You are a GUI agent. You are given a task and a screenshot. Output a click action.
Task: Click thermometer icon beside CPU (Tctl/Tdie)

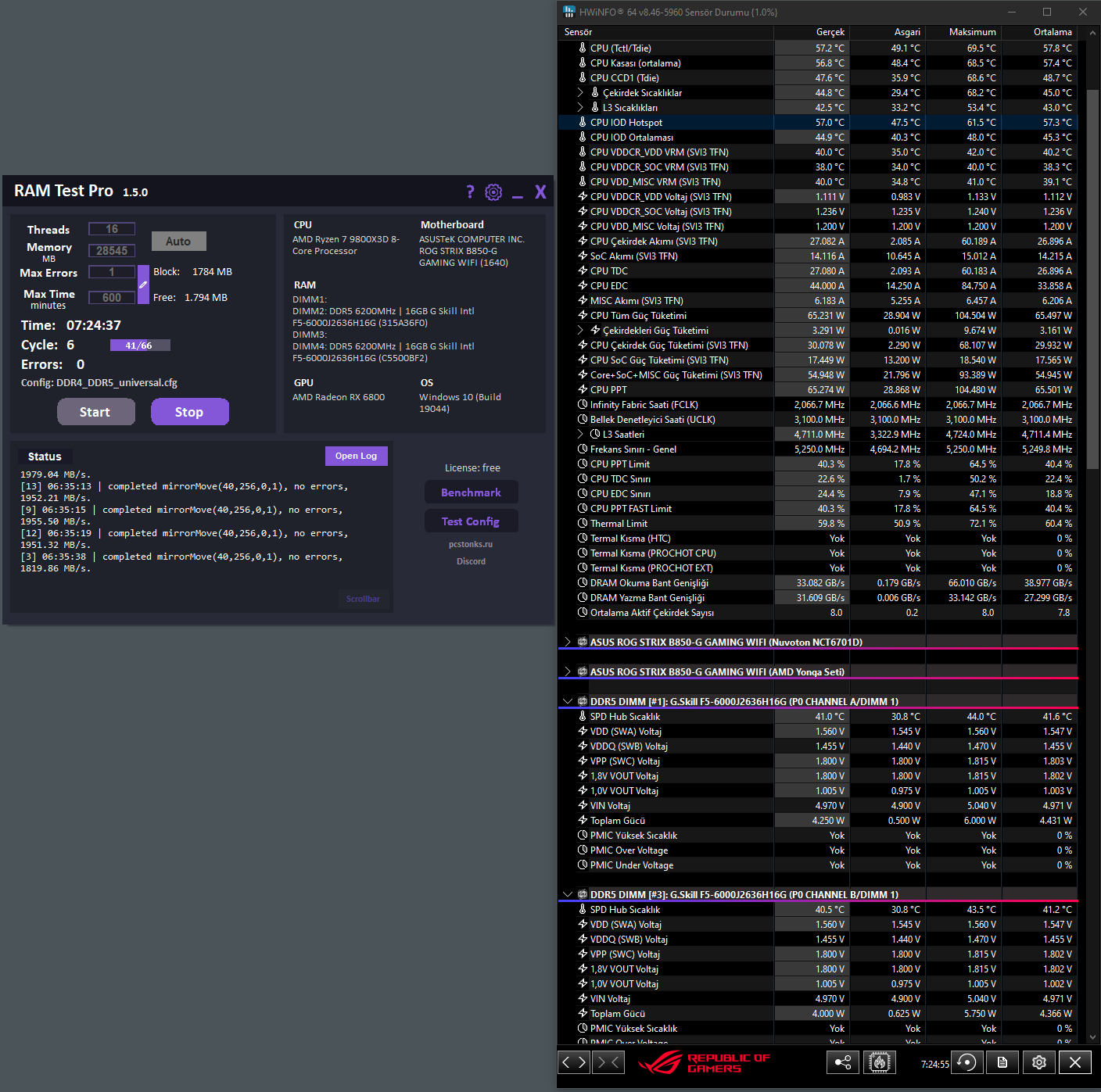583,48
